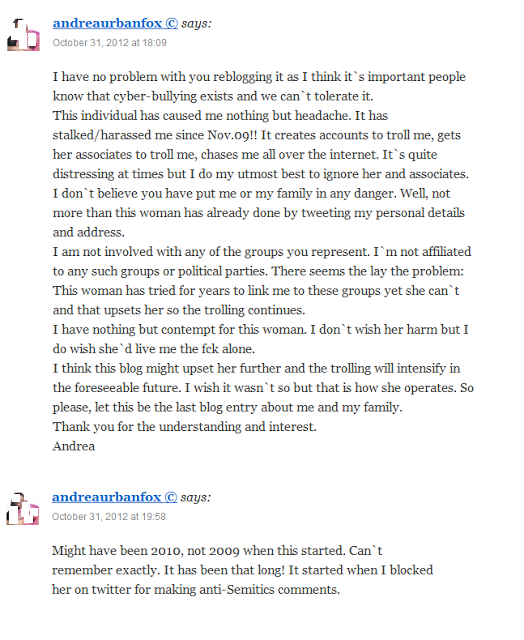Click the line 'Thank you for the understanding and interest.'
Screen dimensions: 524x640
pyautogui.click(x=184, y=427)
